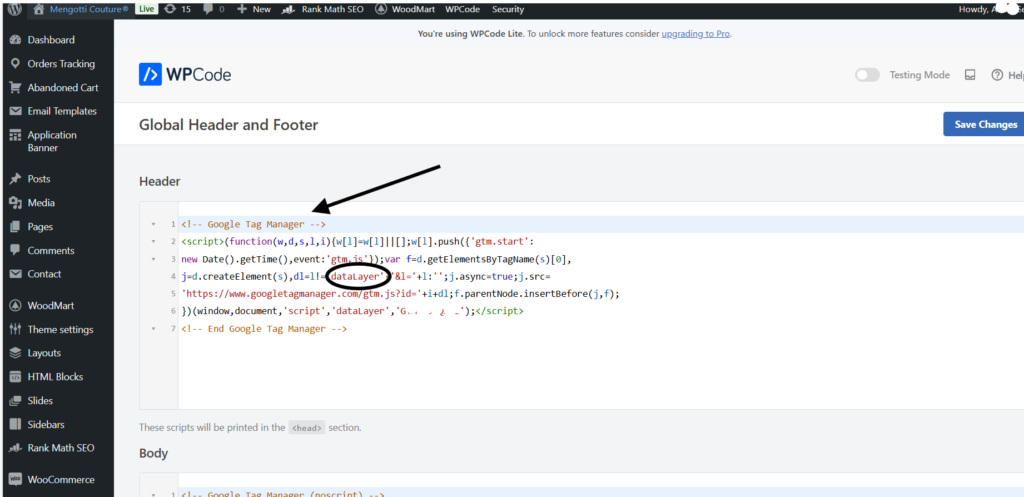Open WoodMart in the admin bar
The width and height of the screenshot is (1024, 497).
[x=406, y=9]
